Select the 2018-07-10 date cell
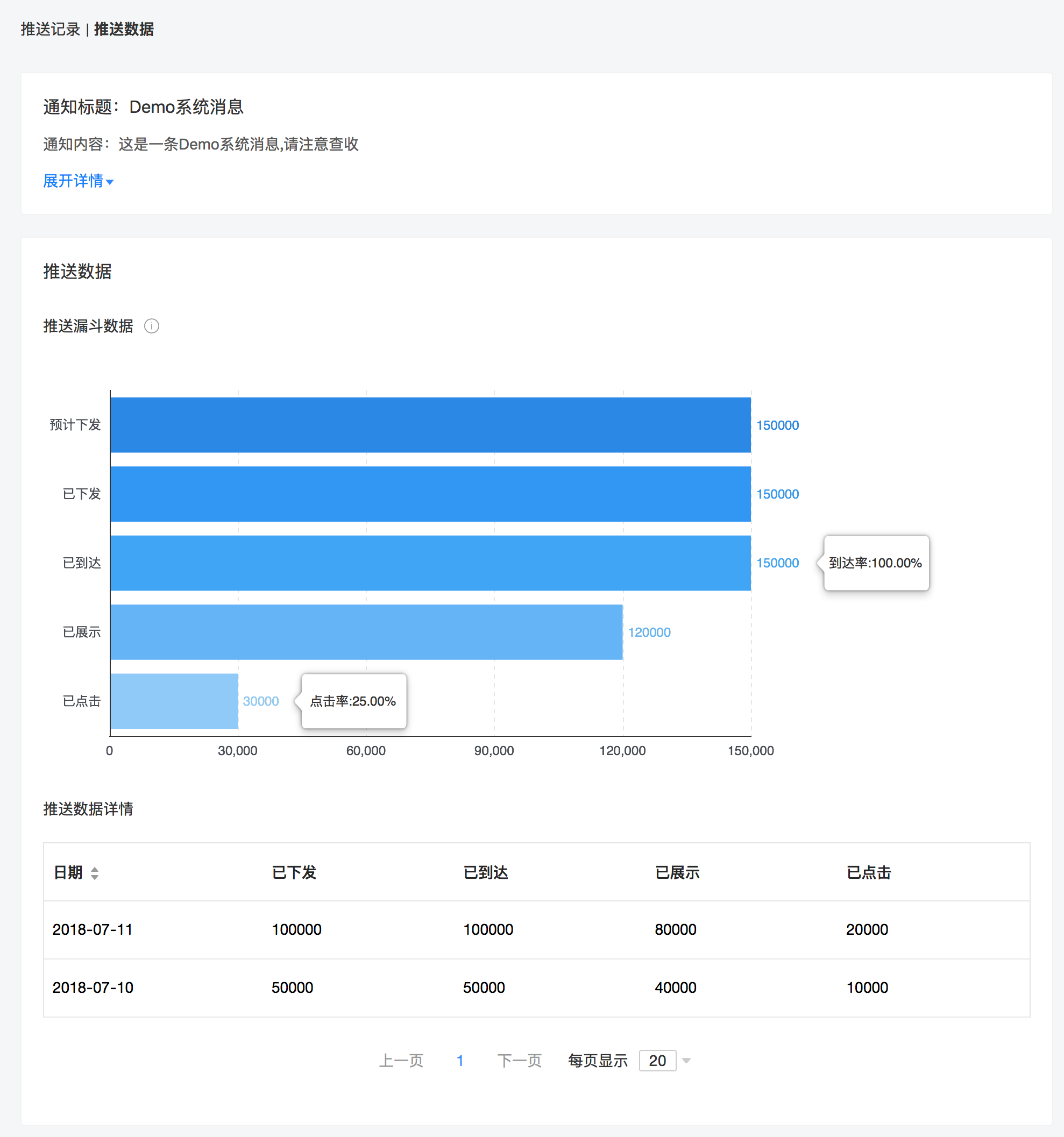The image size is (1064, 1137). (93, 987)
